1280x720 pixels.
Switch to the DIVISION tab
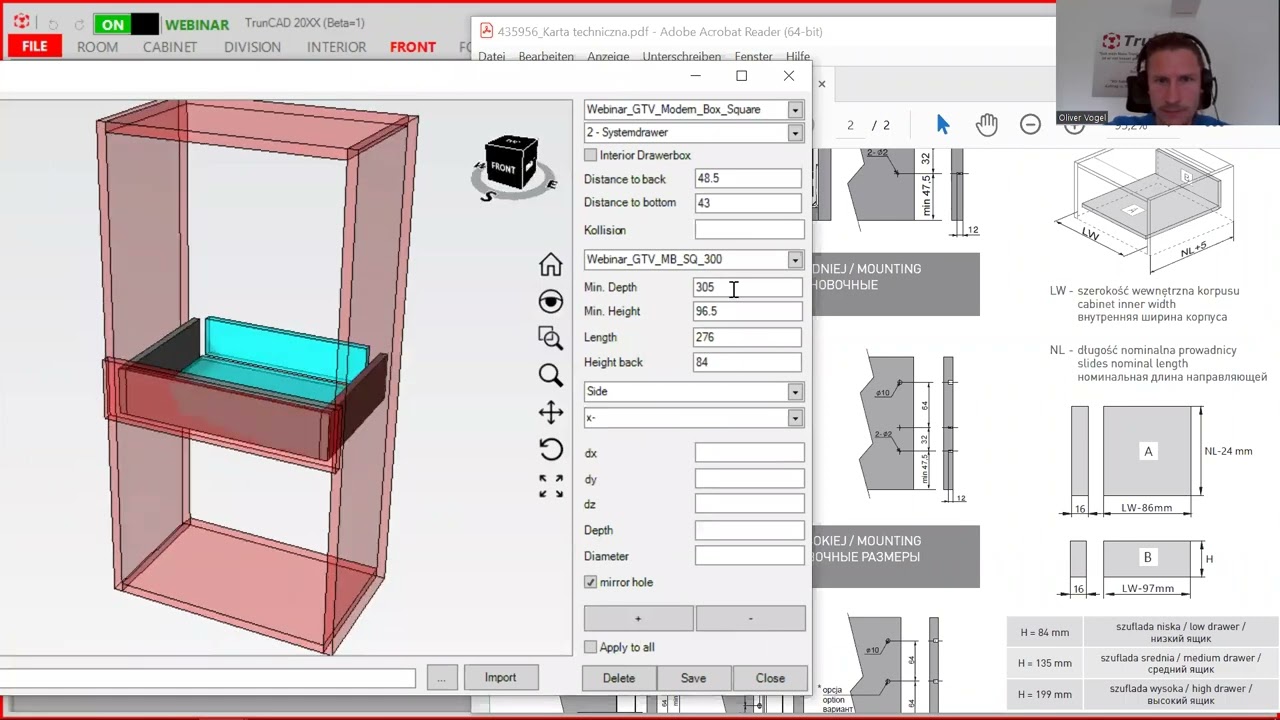point(252,47)
